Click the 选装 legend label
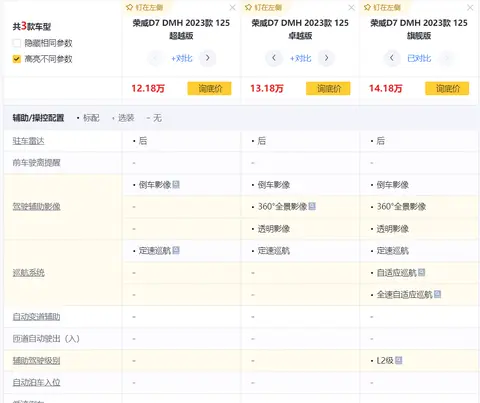The width and height of the screenshot is (480, 403). click(126, 118)
